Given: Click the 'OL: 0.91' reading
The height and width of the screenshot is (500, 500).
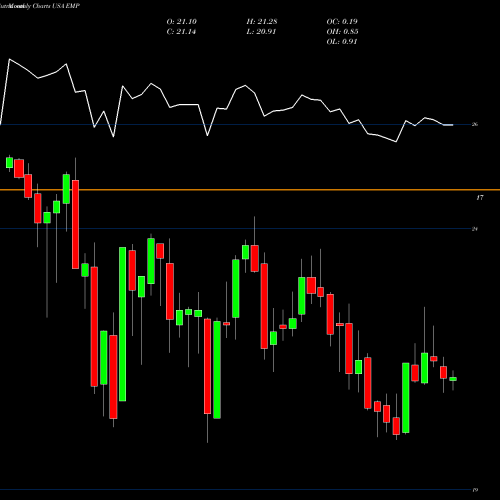Looking at the screenshot, I should 342,41.
